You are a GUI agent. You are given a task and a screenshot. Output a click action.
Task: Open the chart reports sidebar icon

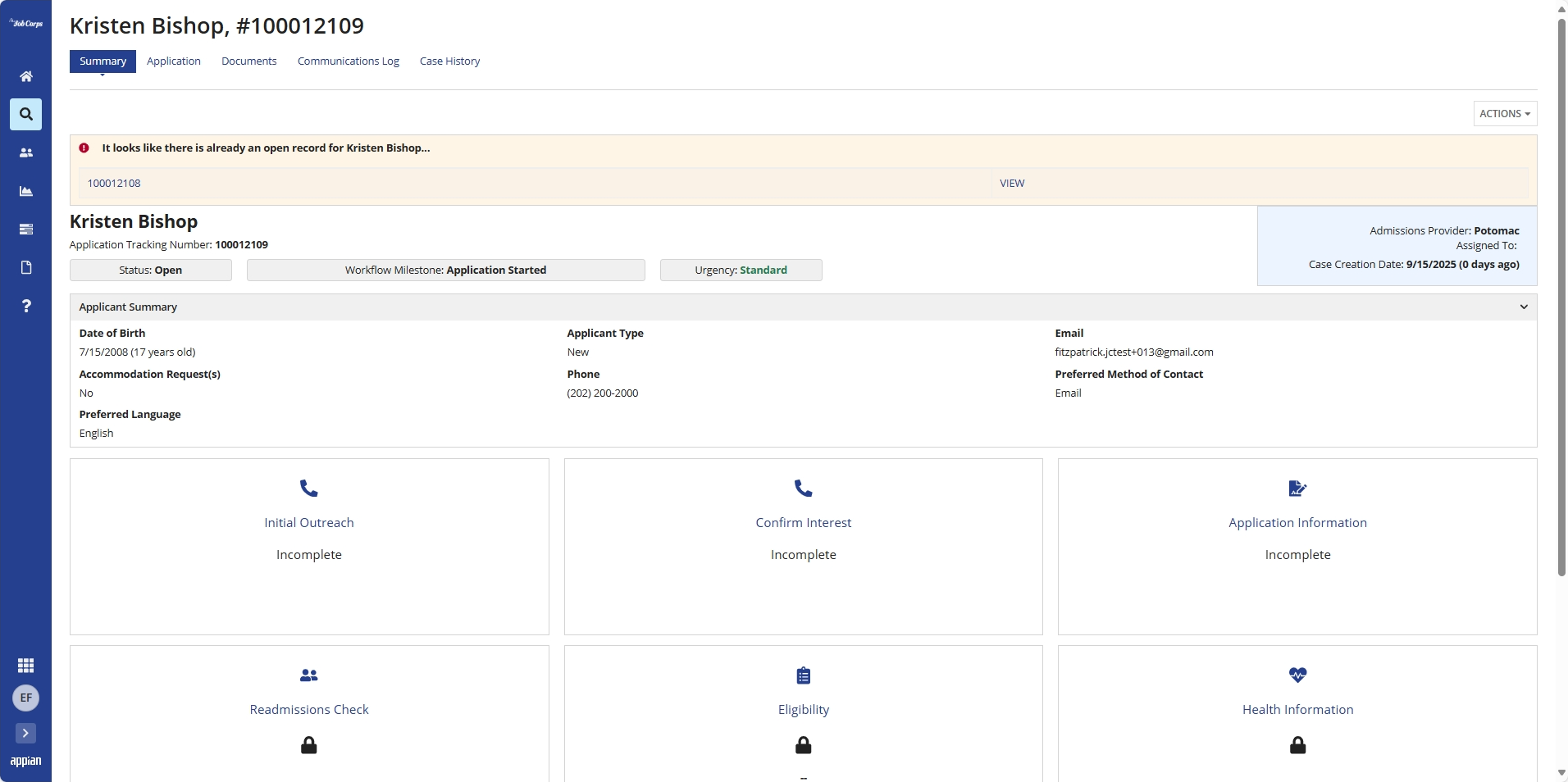(26, 191)
